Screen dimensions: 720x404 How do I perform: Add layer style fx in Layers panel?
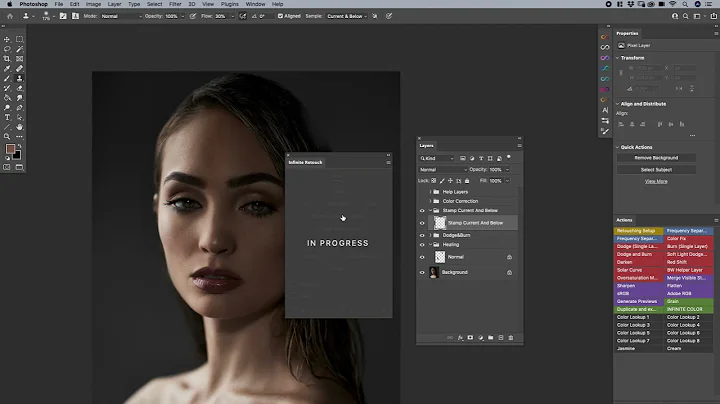point(460,338)
